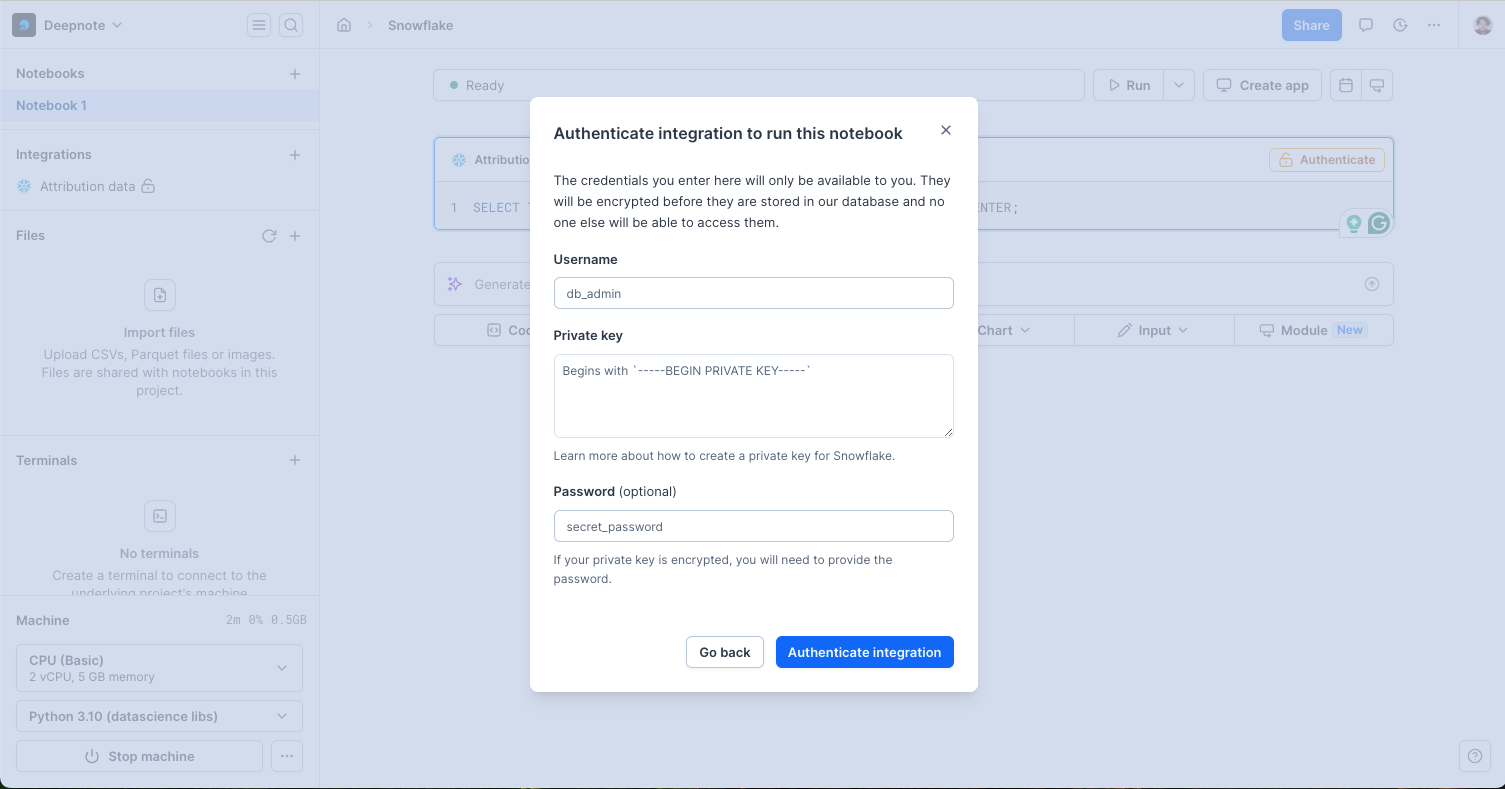
Task: Click the Private key text area
Action: [x=753, y=395]
